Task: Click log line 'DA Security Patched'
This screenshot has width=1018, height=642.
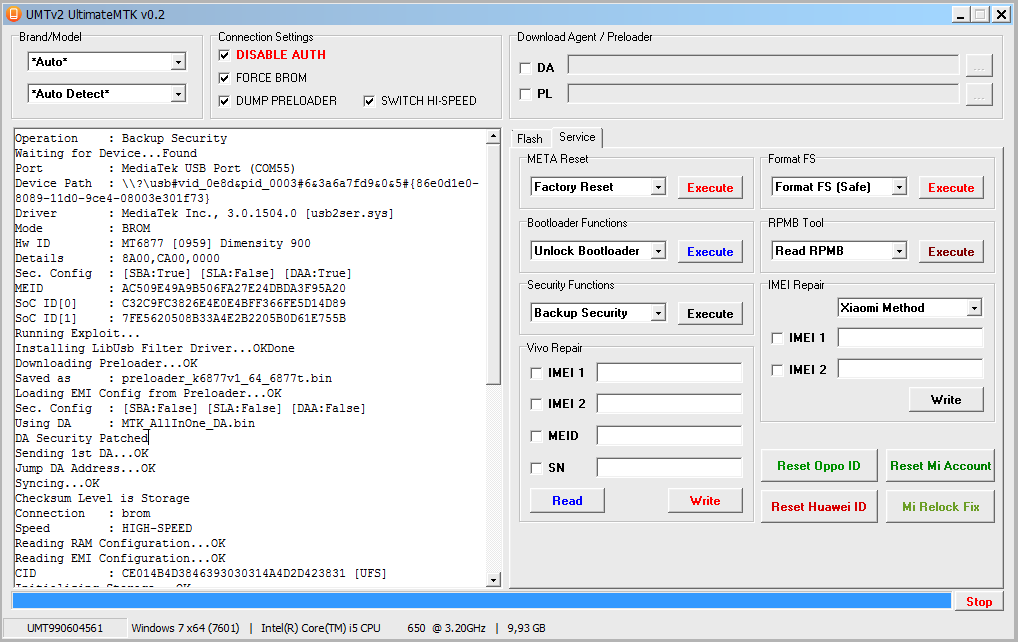Action: (82, 438)
